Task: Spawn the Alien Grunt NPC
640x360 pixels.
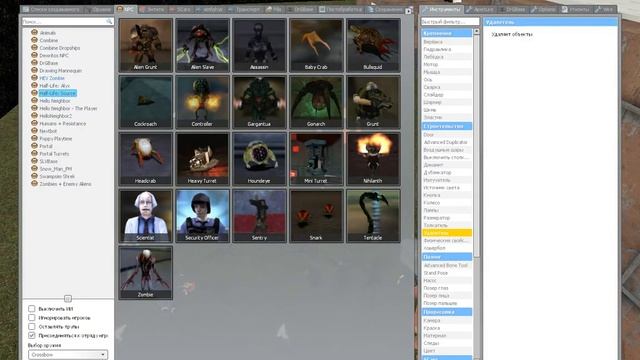Action: (x=146, y=45)
